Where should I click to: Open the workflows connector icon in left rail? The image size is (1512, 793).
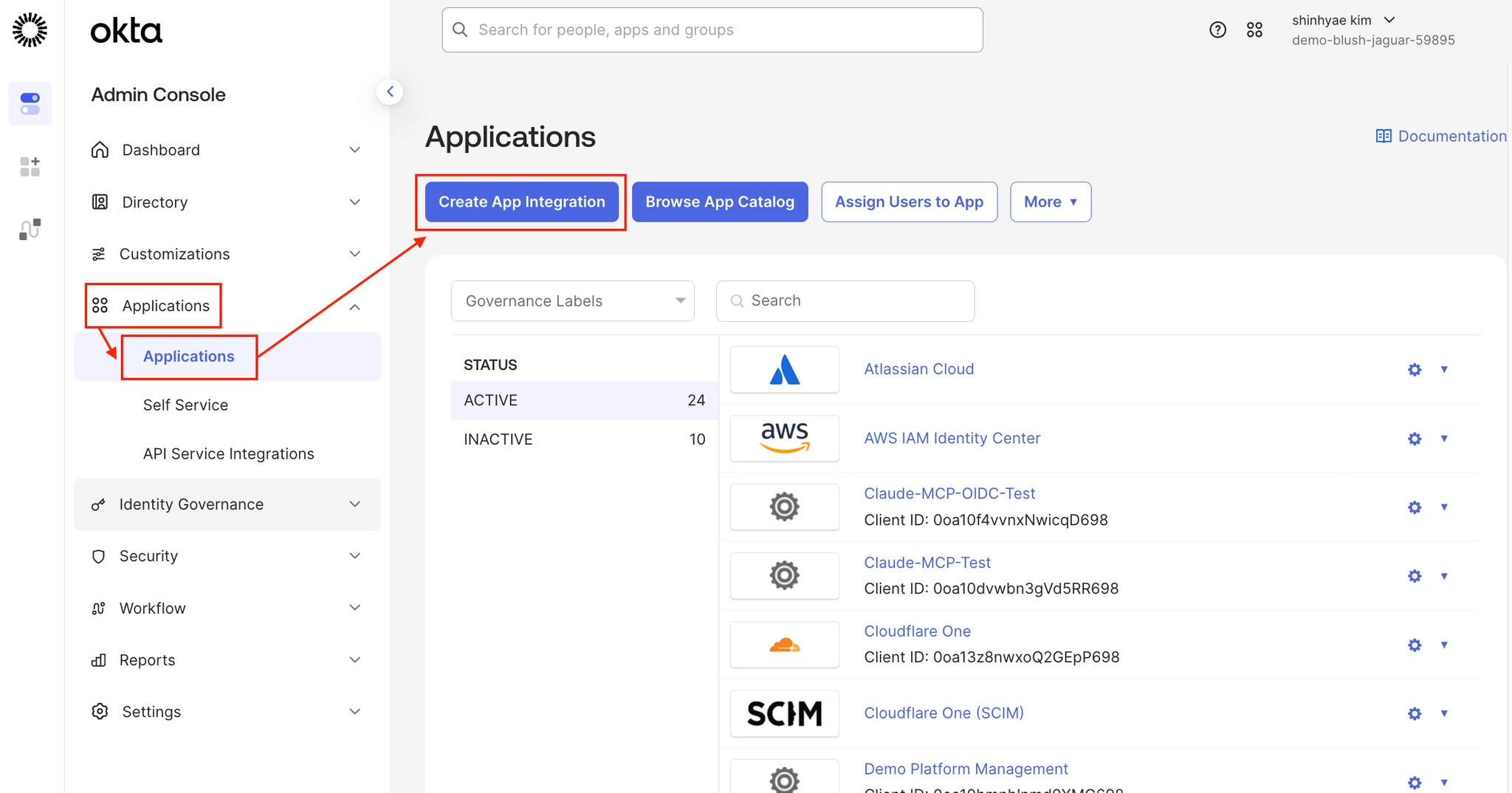pyautogui.click(x=30, y=229)
